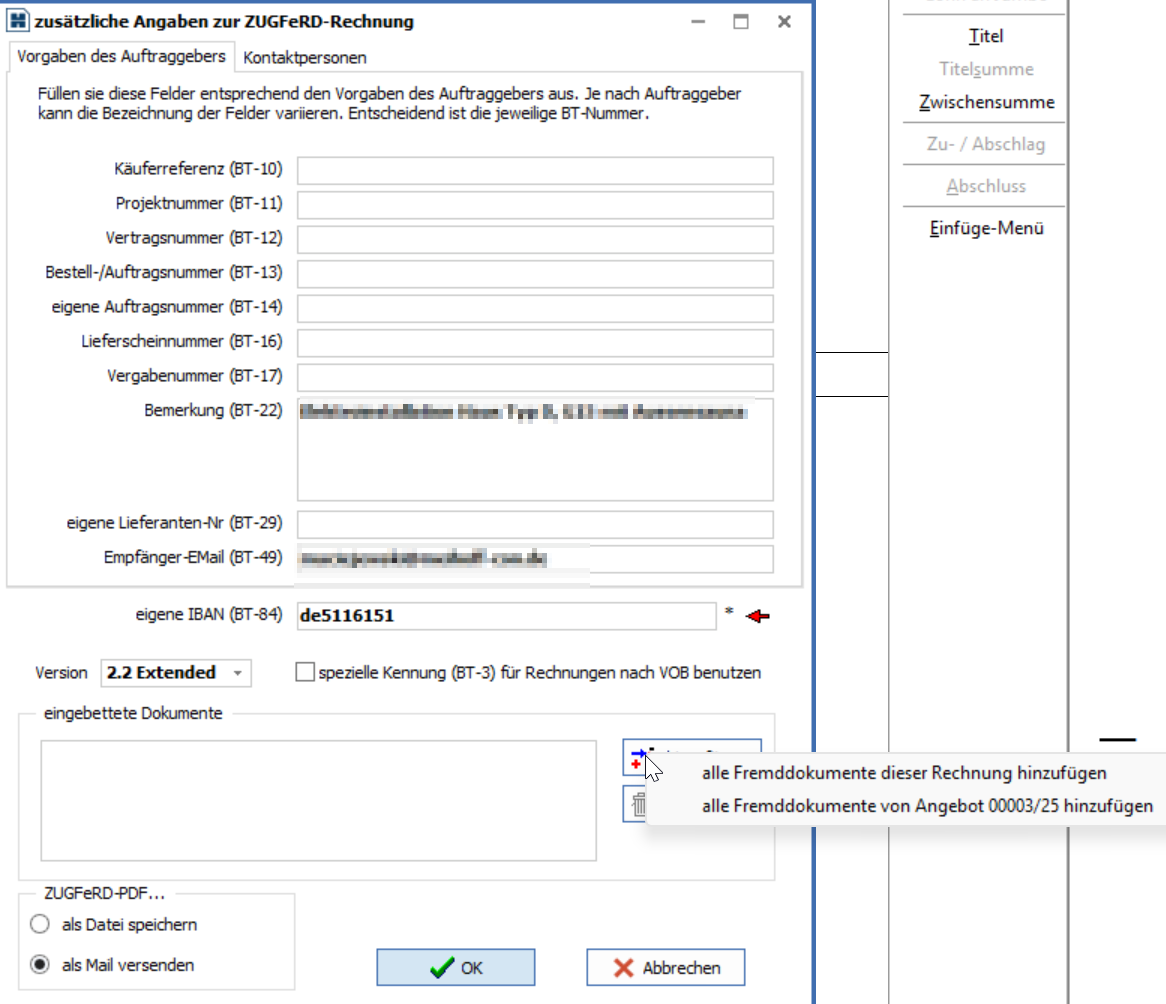Confirm the dialog with OK button
The height and width of the screenshot is (1004, 1166).
pos(455,967)
